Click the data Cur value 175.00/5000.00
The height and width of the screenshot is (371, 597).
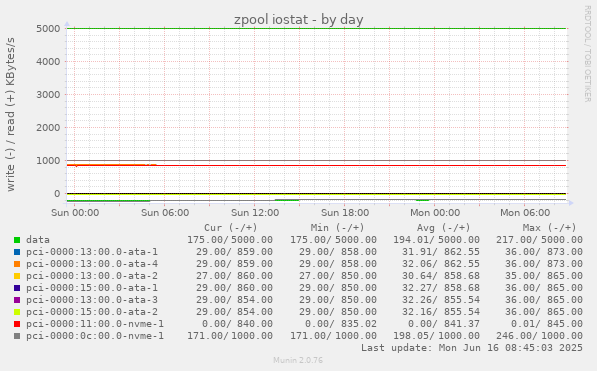230,240
